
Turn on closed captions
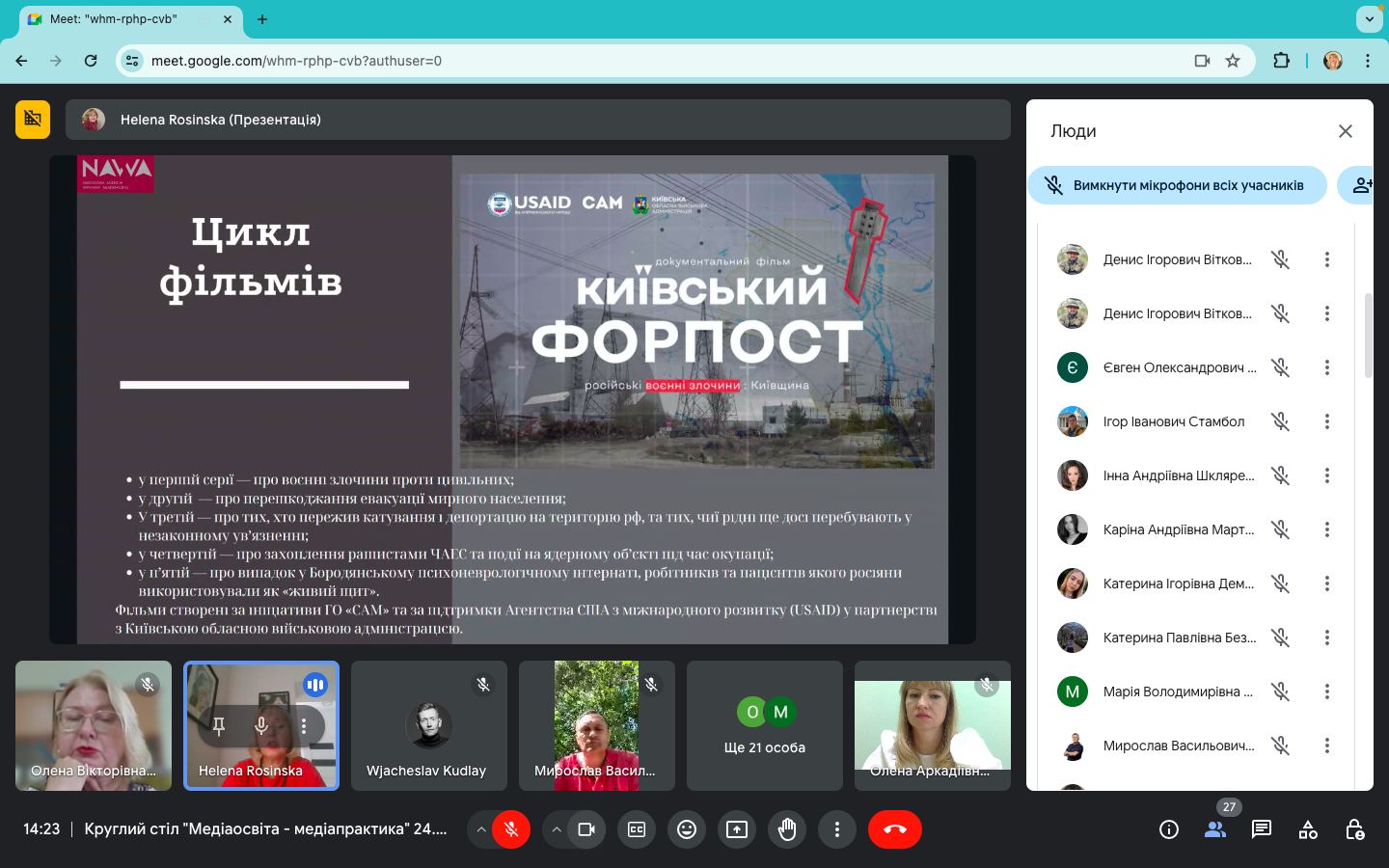point(637,829)
